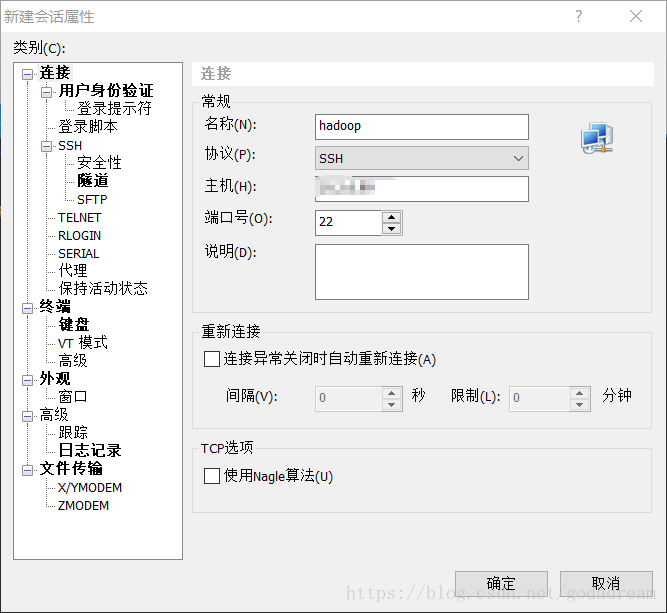Click 限制 spinner down arrow

tap(579, 404)
